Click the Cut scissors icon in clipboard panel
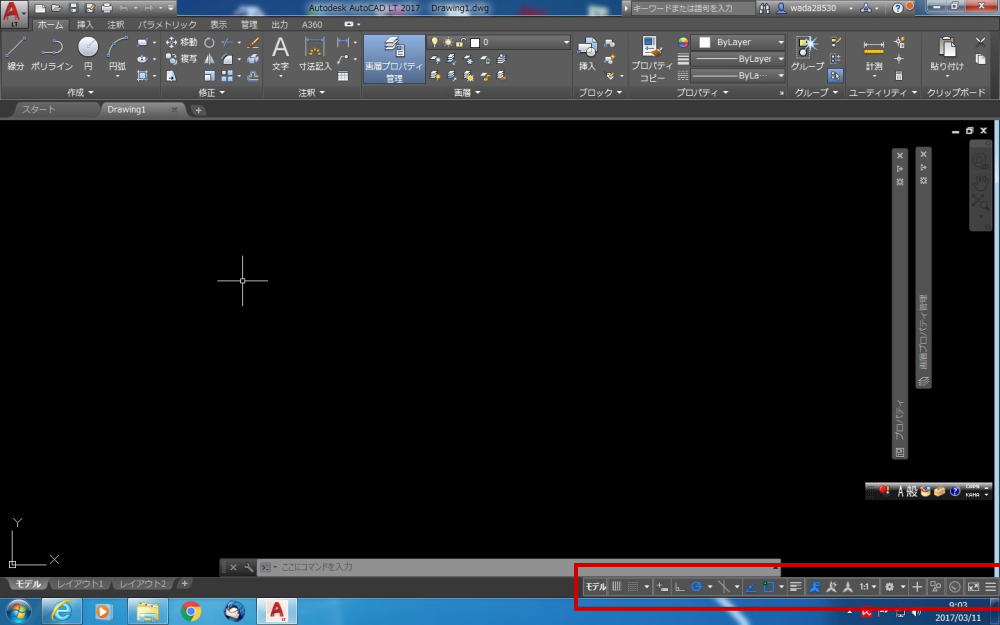This screenshot has height=625, width=1000. point(981,42)
